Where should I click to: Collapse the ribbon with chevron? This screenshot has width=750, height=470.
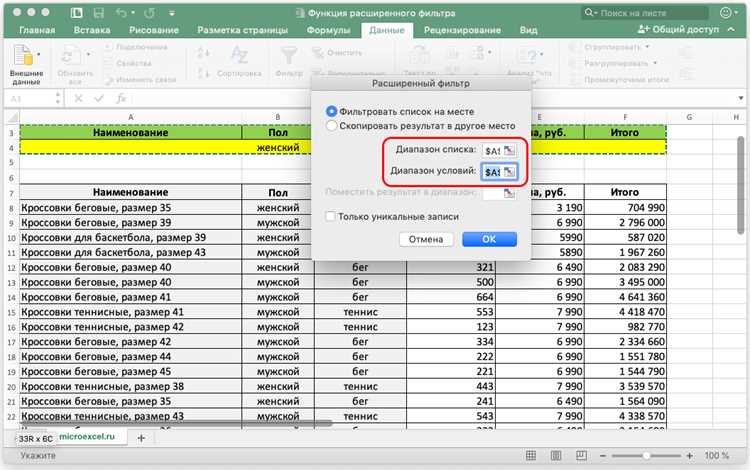click(731, 30)
